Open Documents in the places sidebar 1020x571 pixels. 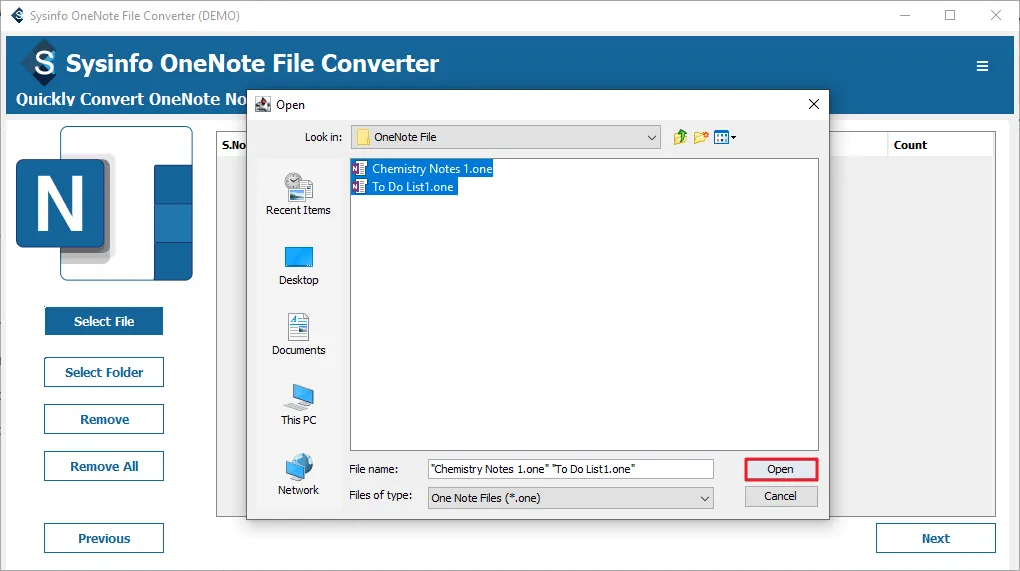pos(299,334)
